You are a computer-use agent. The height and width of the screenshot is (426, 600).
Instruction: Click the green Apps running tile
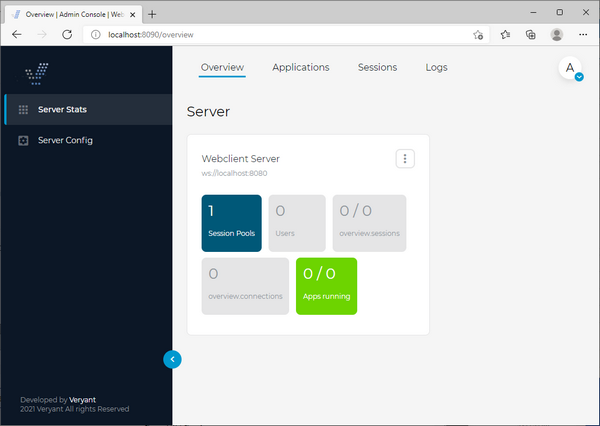[326, 286]
